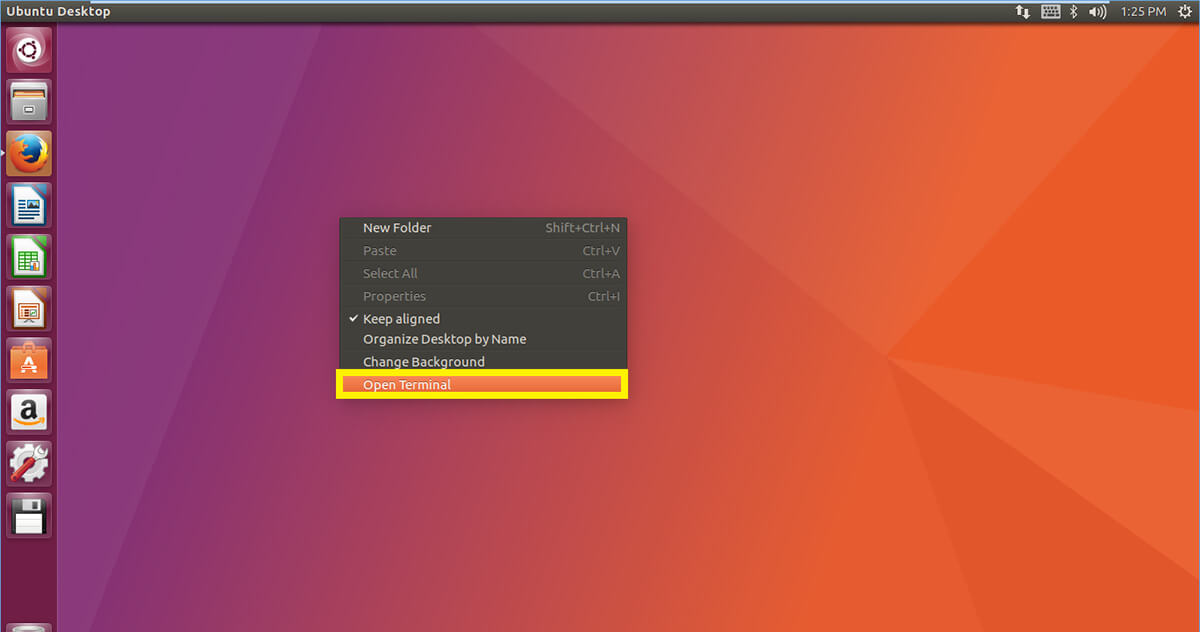Open the keyboard input indicator
Image resolution: width=1200 pixels, height=632 pixels.
point(1050,11)
